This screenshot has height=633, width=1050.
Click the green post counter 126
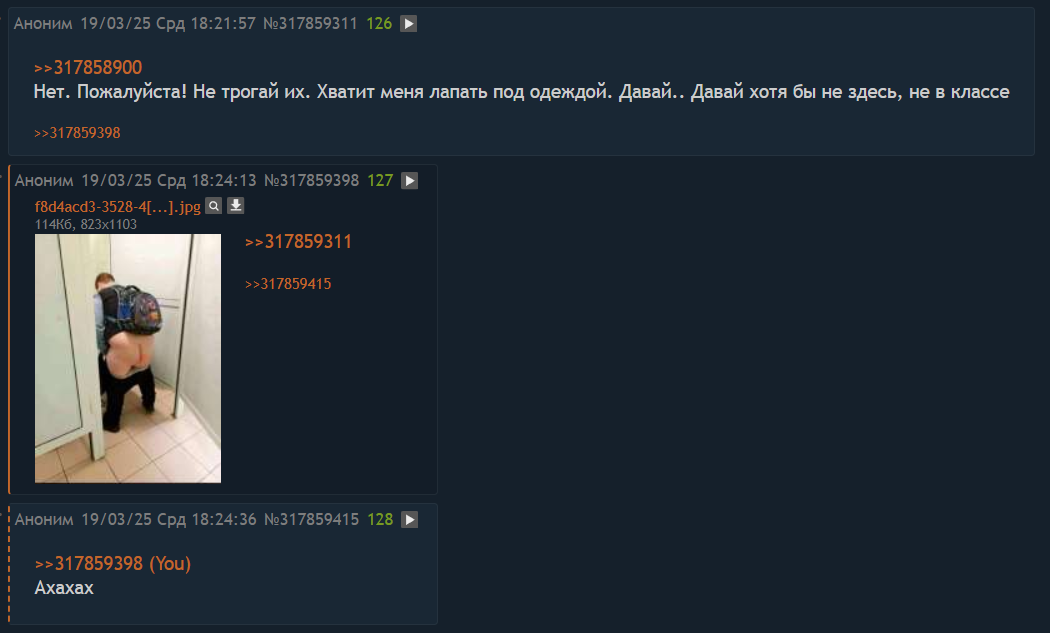379,23
